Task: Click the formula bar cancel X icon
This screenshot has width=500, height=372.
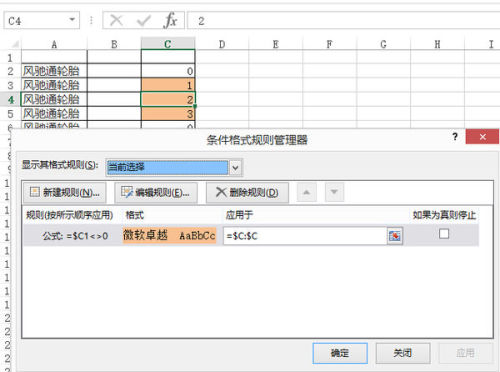Action: (x=116, y=20)
